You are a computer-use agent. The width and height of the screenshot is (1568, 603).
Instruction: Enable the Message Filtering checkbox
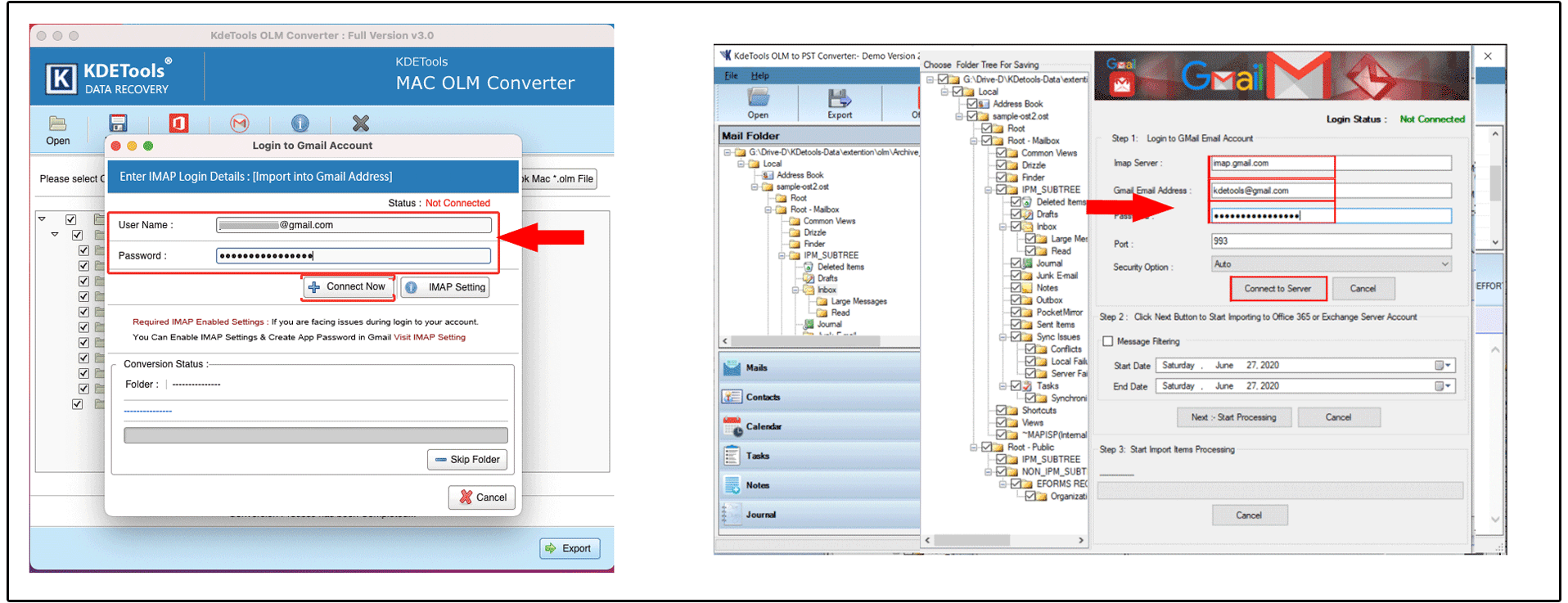[x=1108, y=341]
